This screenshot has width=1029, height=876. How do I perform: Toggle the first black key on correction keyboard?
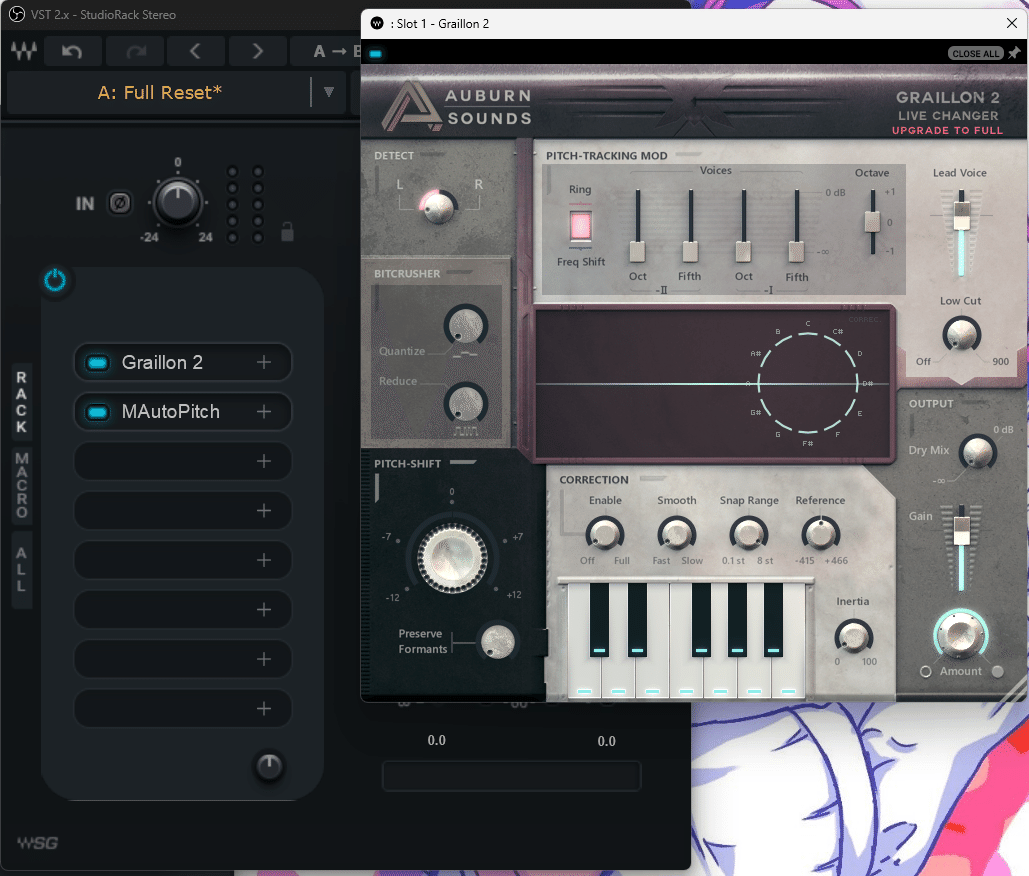click(599, 619)
